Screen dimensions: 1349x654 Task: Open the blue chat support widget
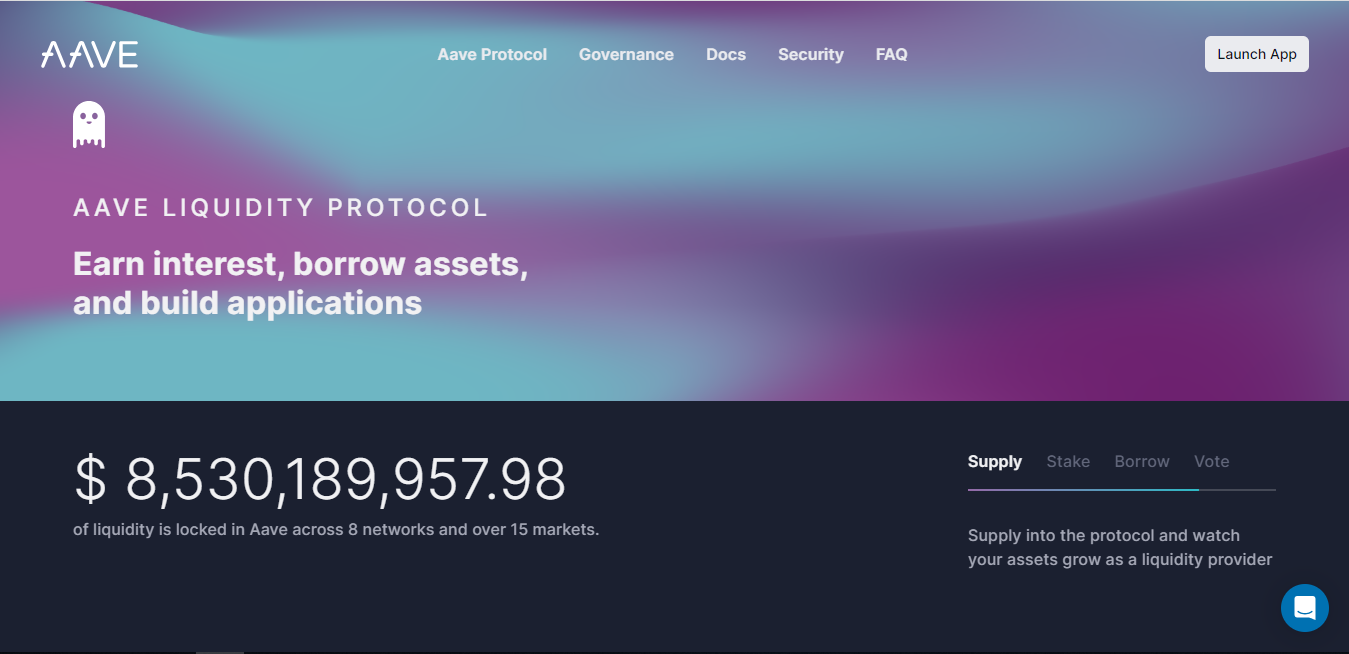[1304, 607]
